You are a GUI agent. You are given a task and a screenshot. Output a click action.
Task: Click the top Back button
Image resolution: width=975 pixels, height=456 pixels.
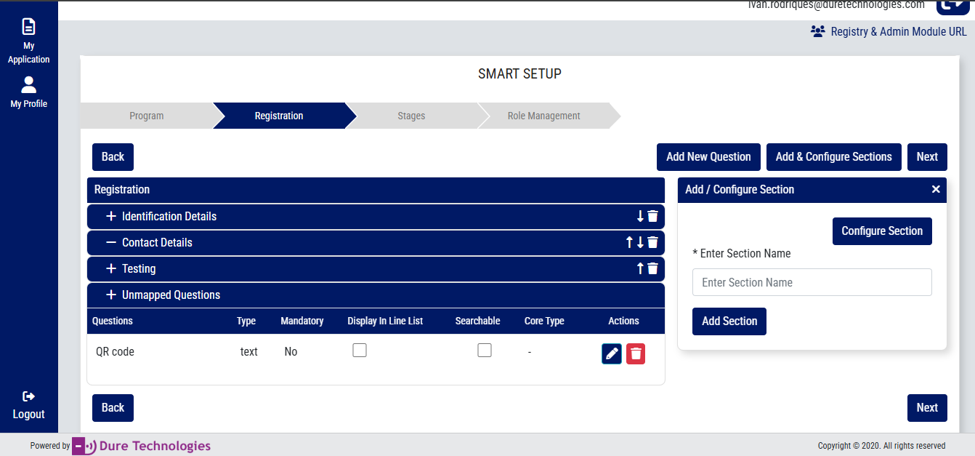[113, 157]
